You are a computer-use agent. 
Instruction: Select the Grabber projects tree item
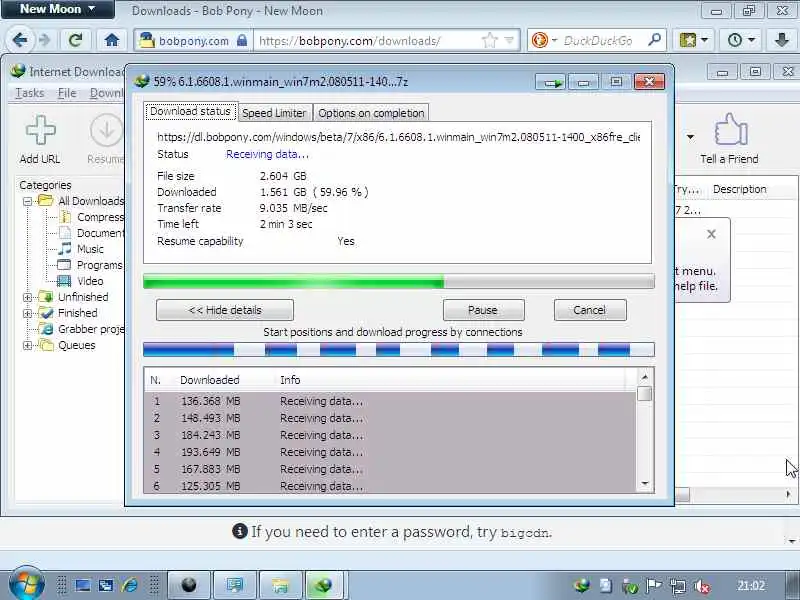coord(91,330)
